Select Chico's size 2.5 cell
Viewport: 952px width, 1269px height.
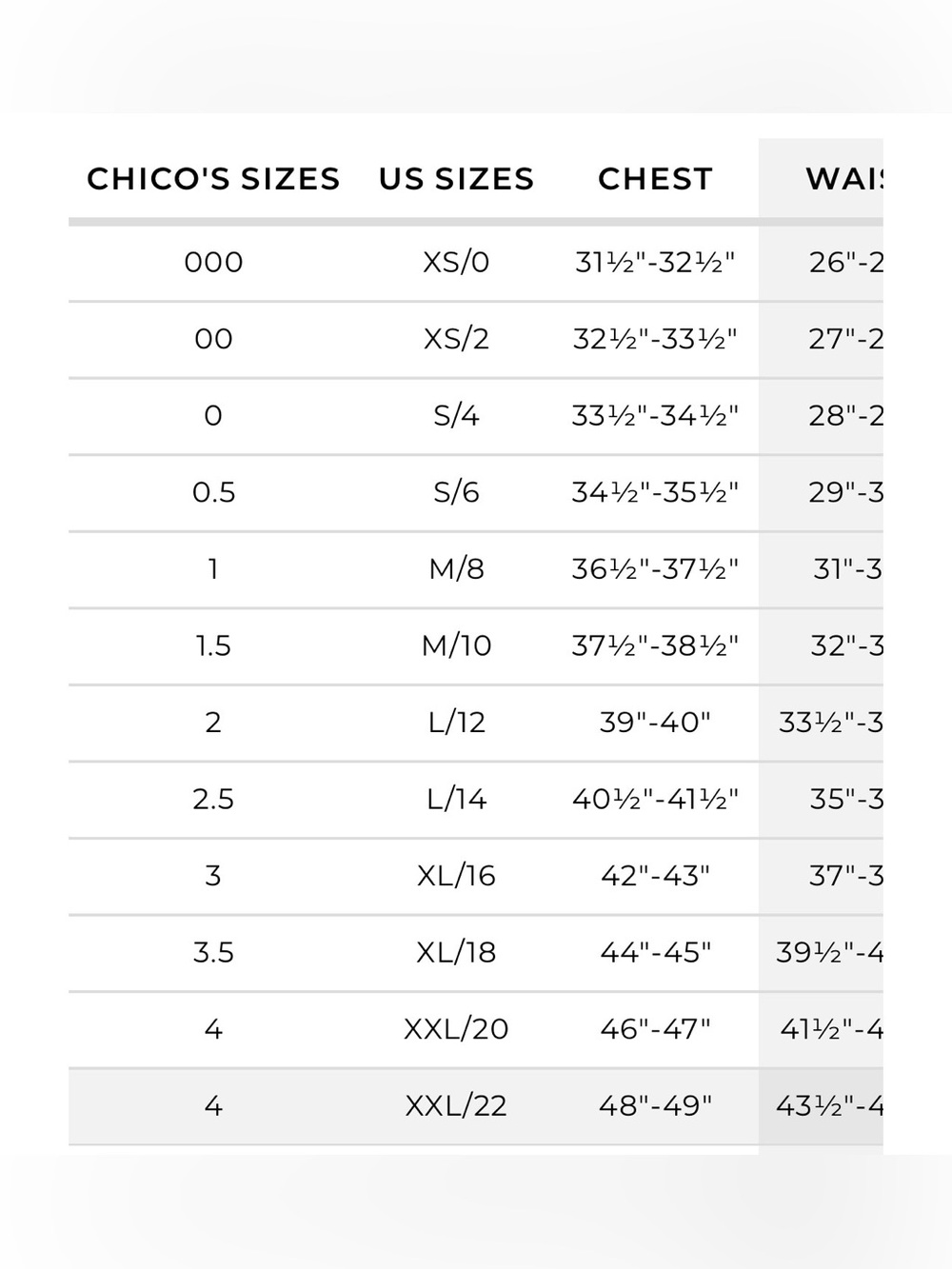(x=213, y=799)
